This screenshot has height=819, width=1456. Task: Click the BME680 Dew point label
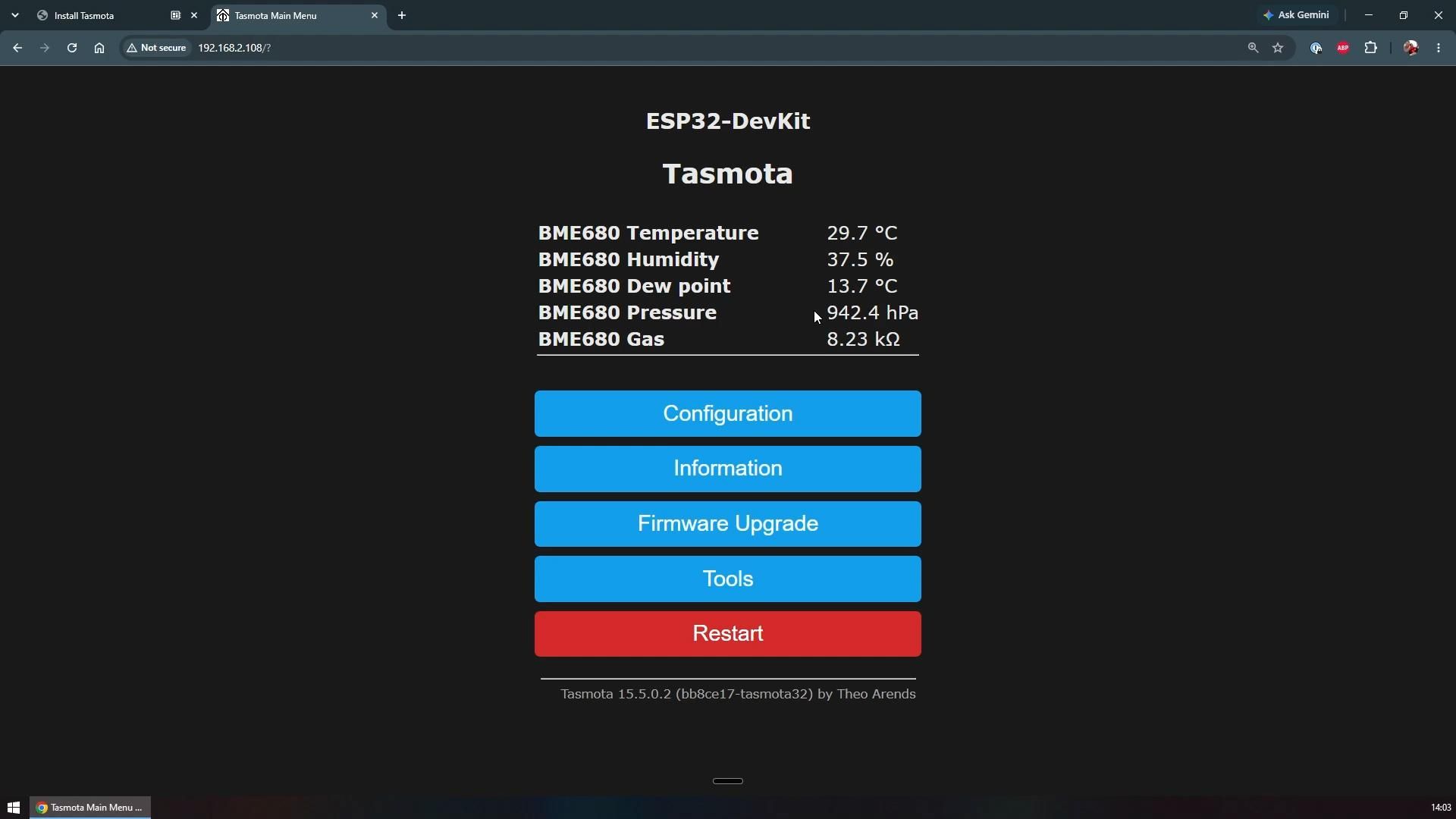(635, 287)
